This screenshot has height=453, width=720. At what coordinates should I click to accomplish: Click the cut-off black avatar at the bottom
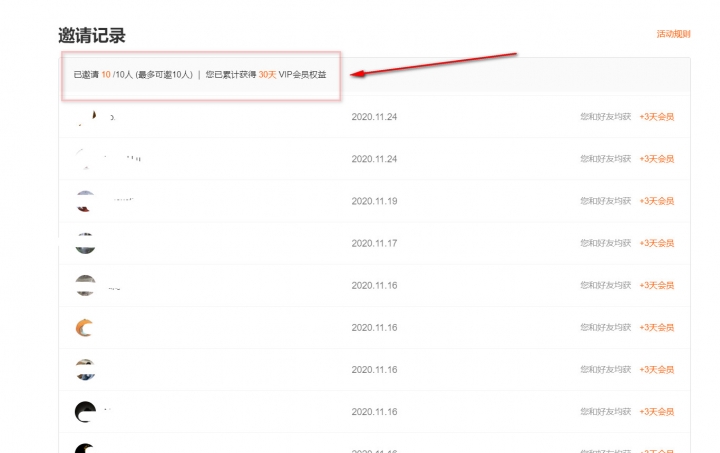85,448
